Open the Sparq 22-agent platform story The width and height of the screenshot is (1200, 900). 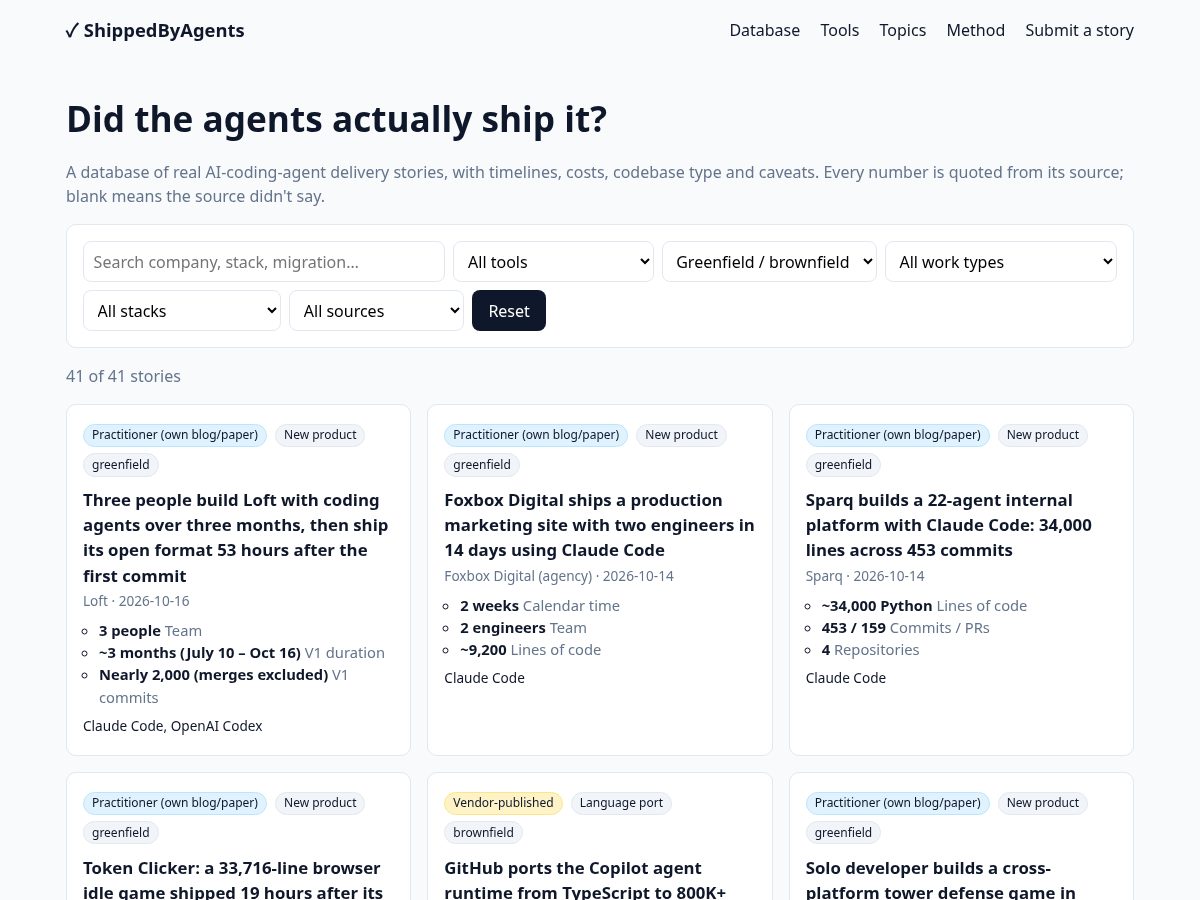click(950, 525)
